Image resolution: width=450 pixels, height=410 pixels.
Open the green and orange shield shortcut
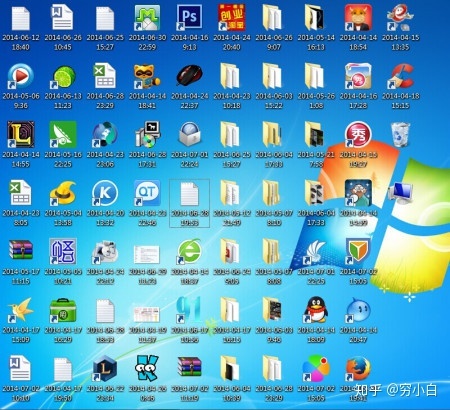click(x=358, y=251)
